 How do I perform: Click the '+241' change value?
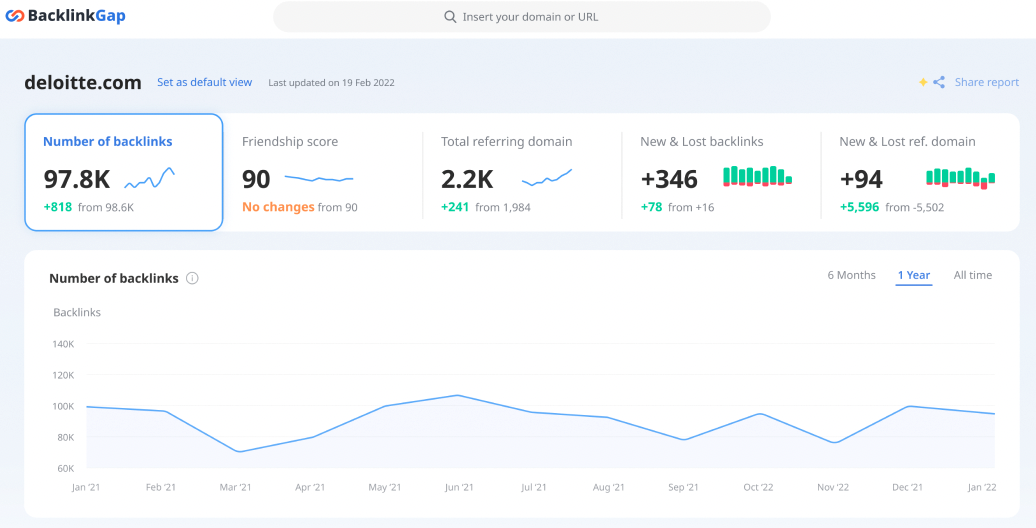pos(455,207)
